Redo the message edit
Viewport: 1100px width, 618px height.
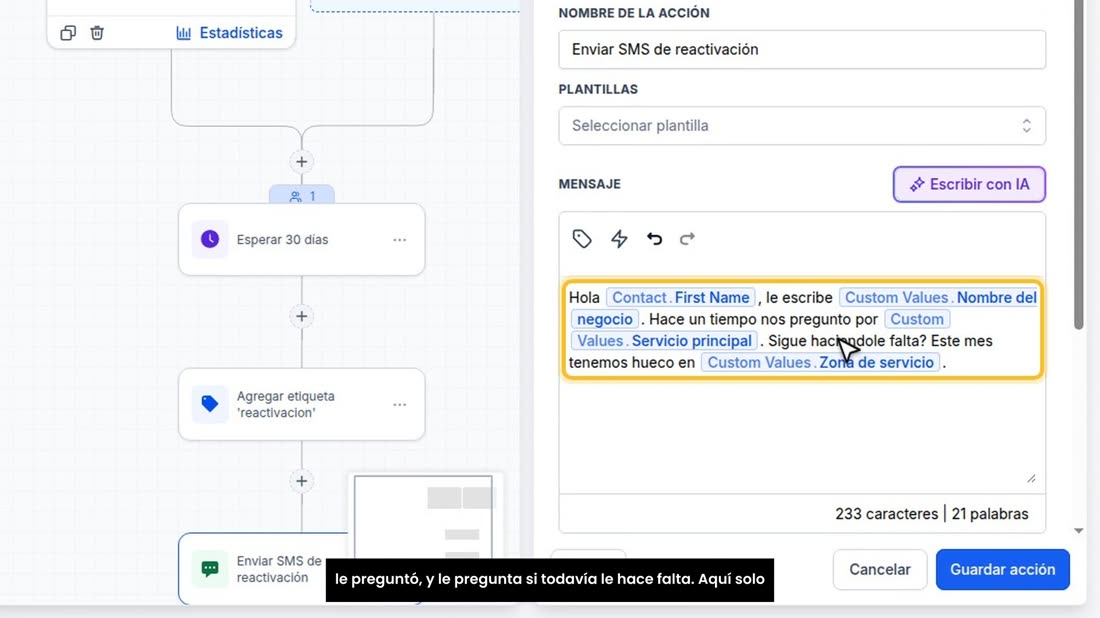point(688,239)
